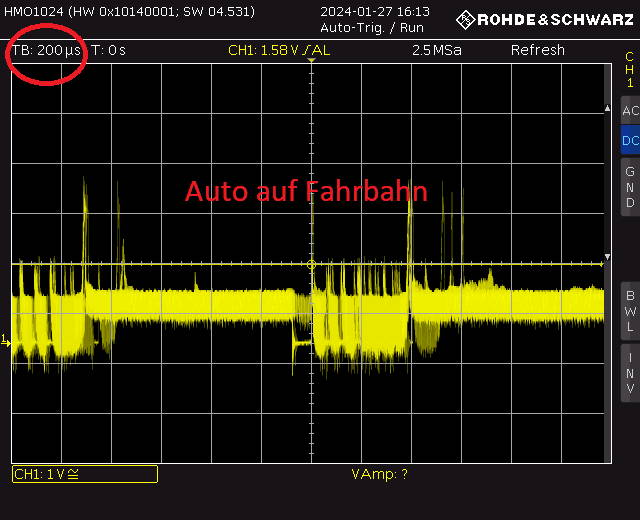
Task: Click the up arrow above trigger level indicator
Action: tap(607, 108)
